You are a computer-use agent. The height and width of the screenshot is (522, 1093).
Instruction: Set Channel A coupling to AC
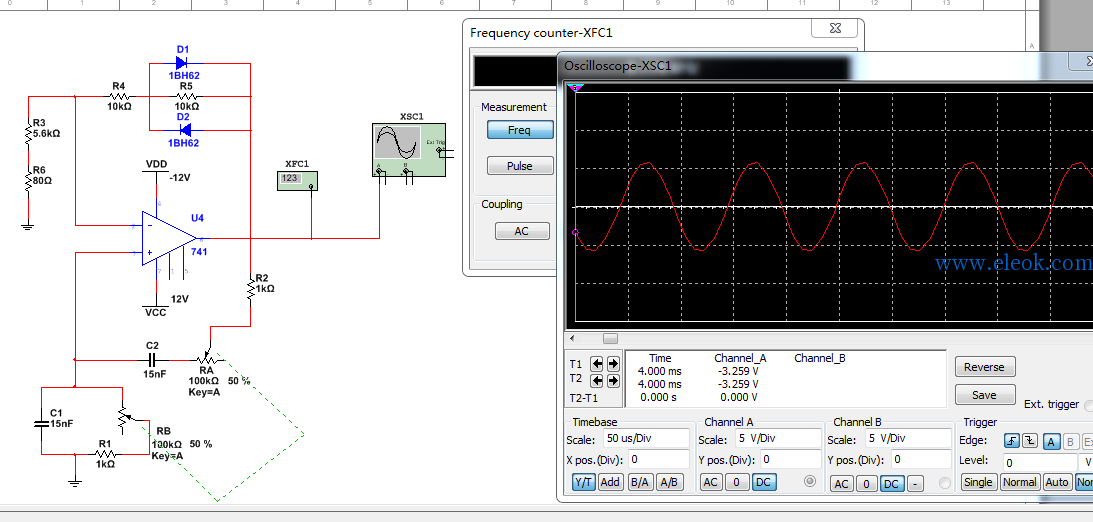(710, 482)
